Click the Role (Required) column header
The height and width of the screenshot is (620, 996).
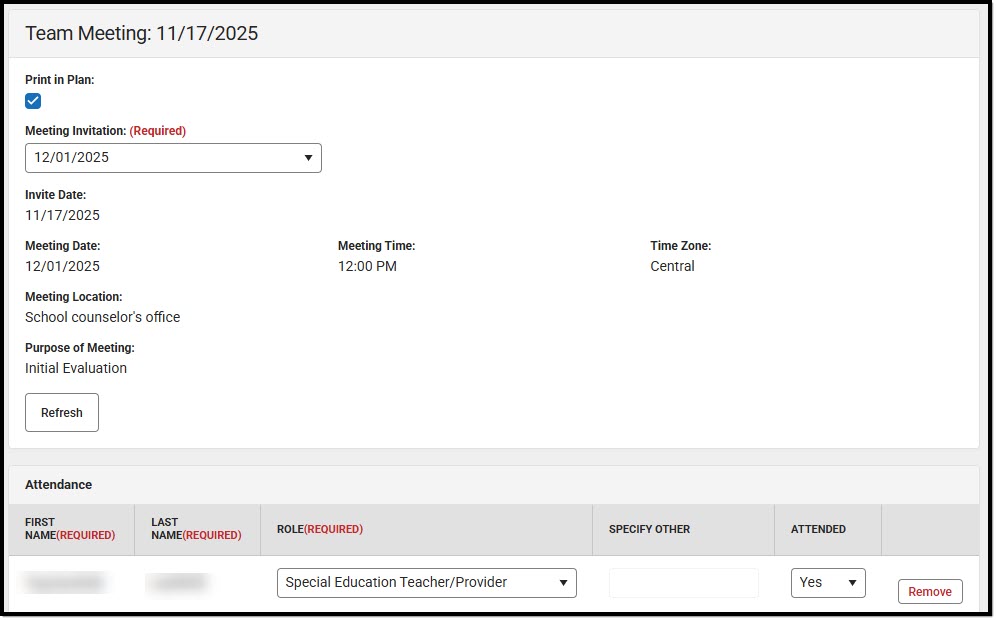pos(319,528)
